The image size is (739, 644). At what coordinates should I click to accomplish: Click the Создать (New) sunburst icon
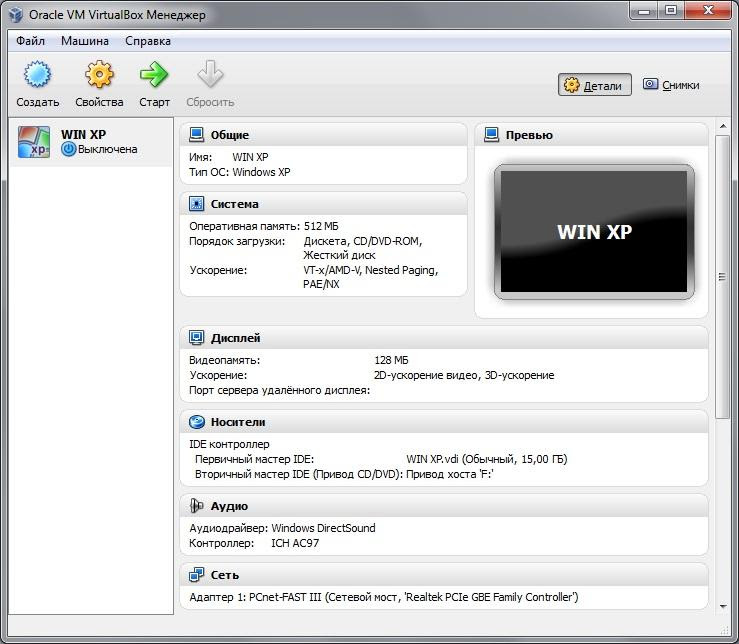(x=37, y=74)
